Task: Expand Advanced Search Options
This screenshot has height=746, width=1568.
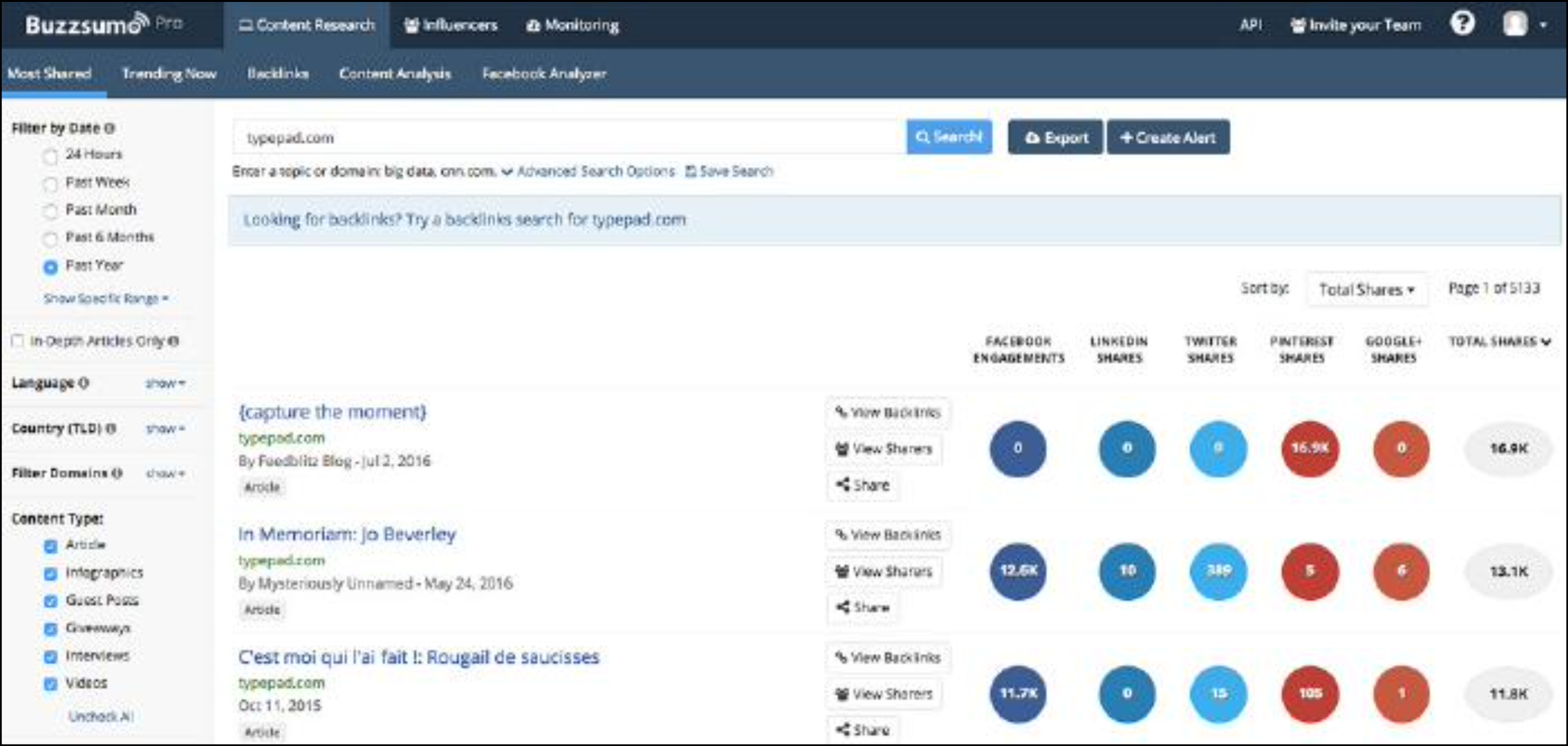Action: click(588, 172)
